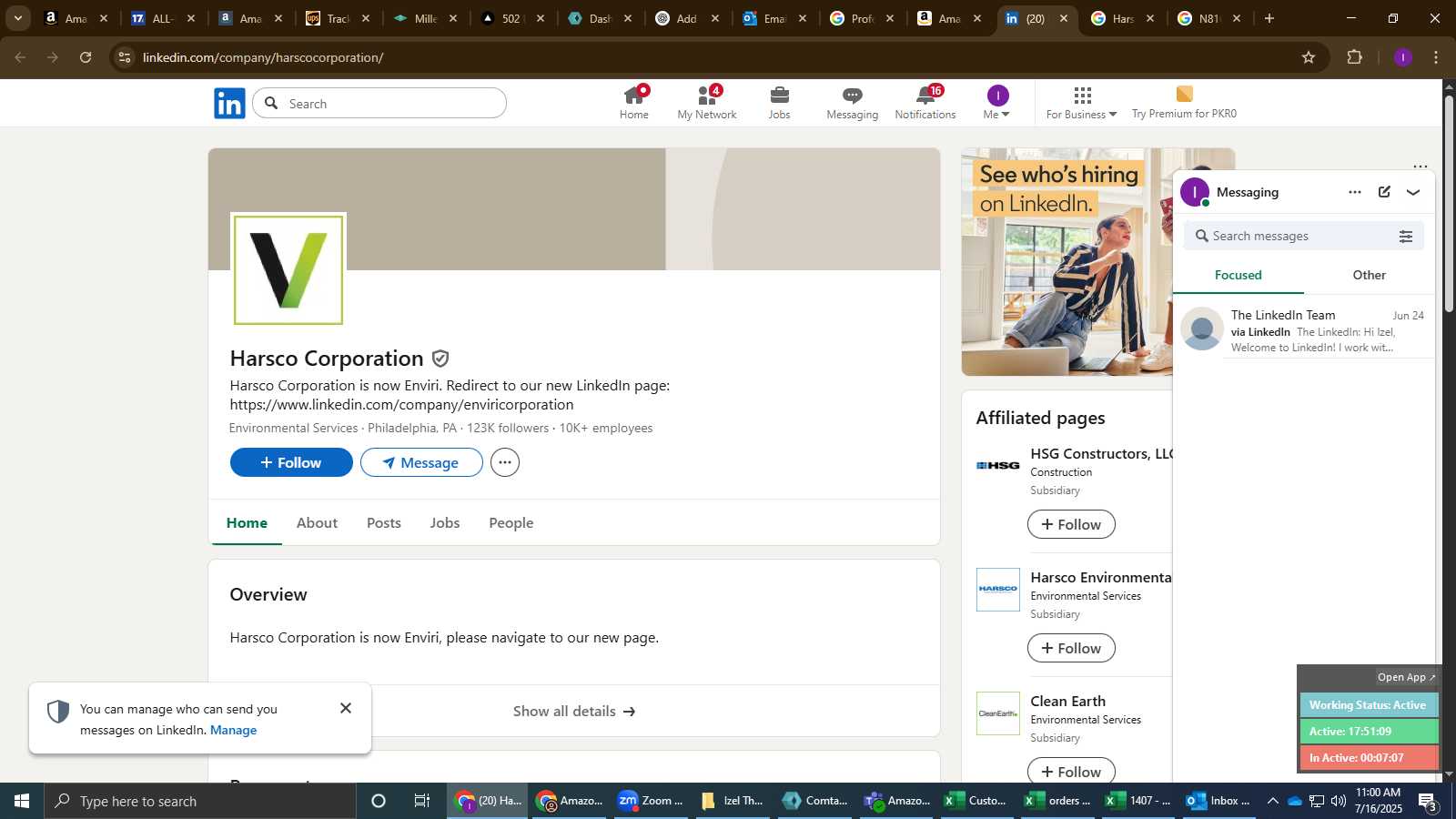Screen dimensions: 1456x819
Task: Open the Cortana circle icon
Action: click(x=379, y=801)
